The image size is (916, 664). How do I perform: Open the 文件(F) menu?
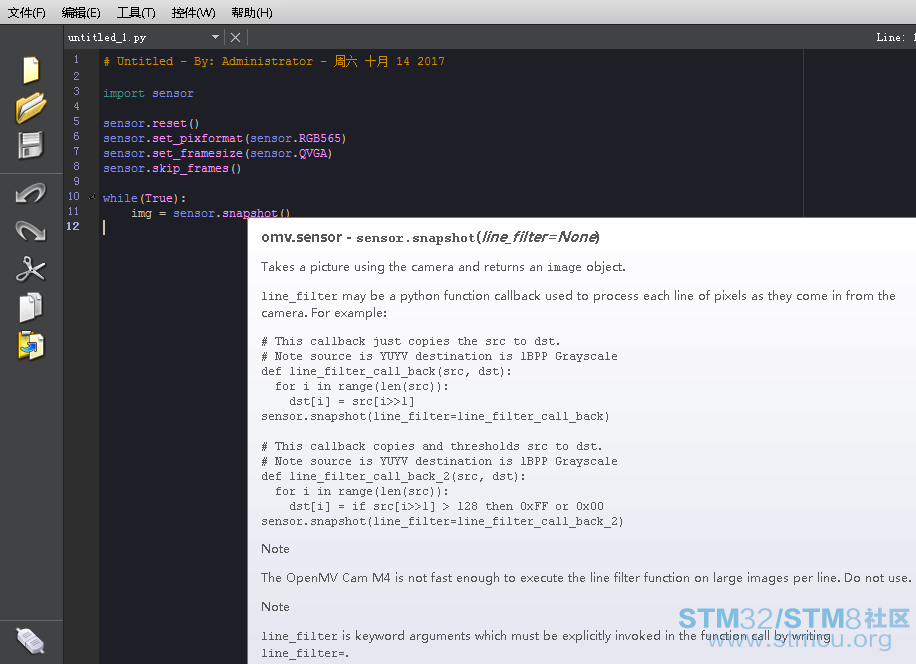coord(27,13)
